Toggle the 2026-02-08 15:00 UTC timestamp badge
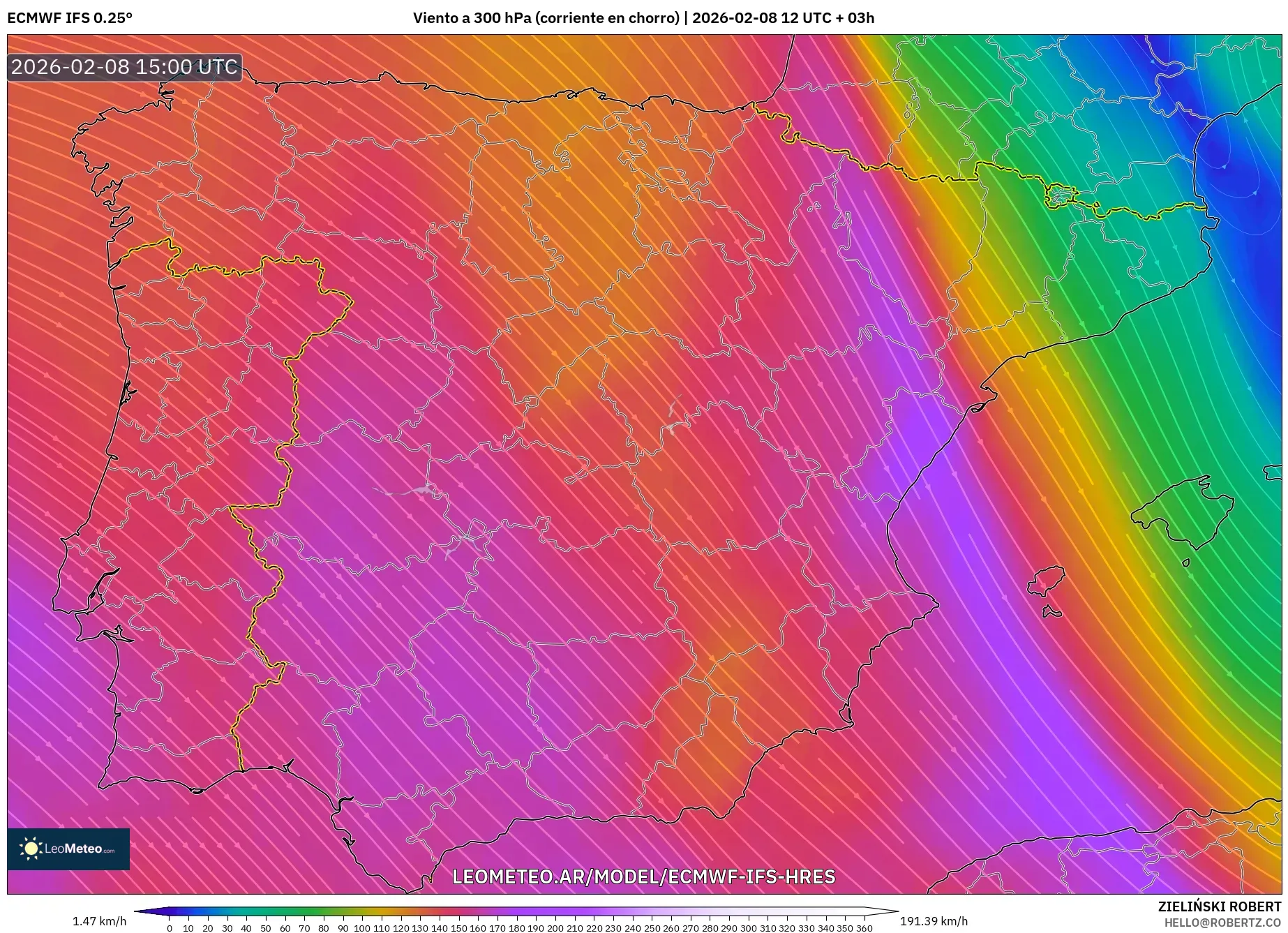 (124, 68)
